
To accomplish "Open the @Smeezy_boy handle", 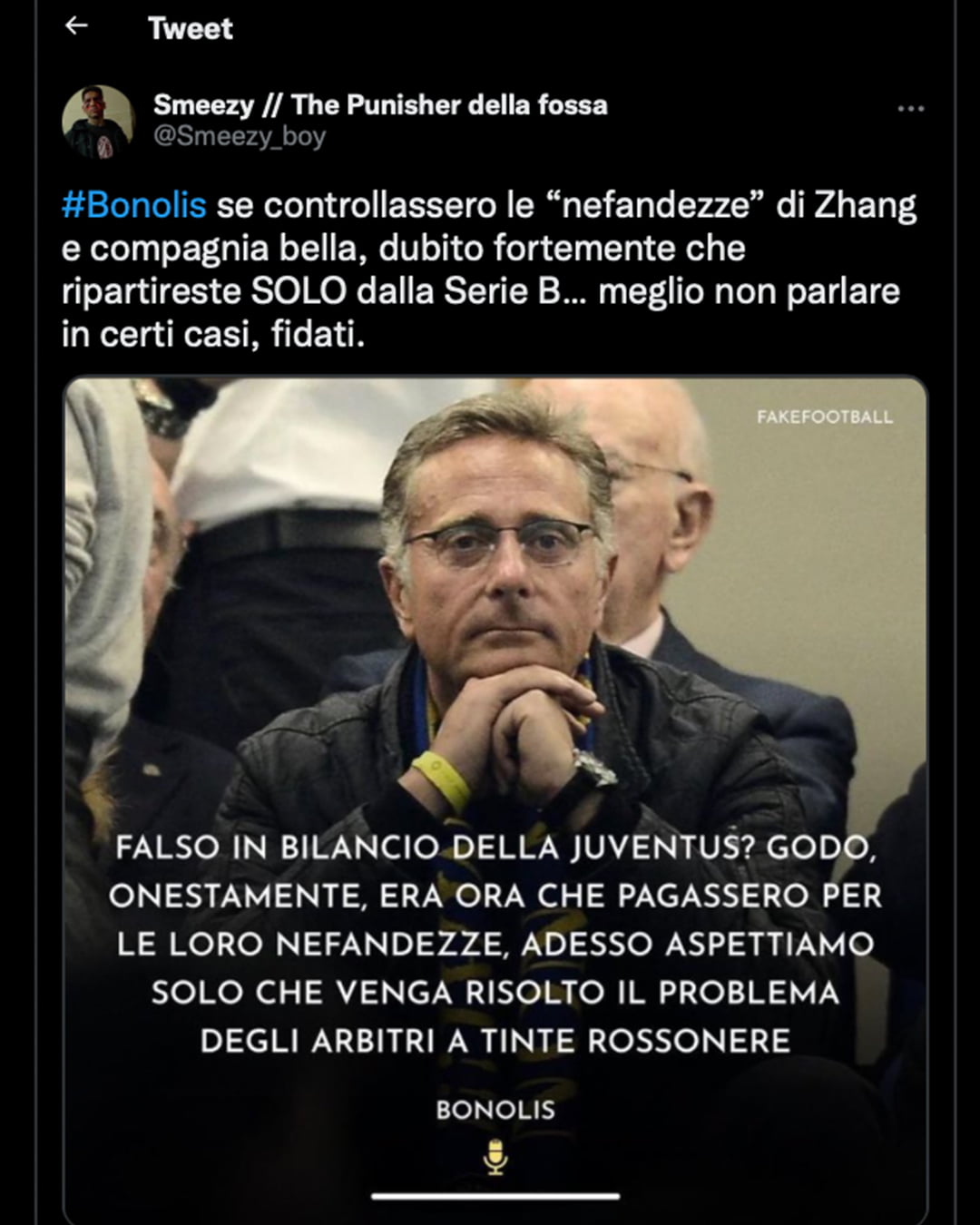I will [x=240, y=136].
